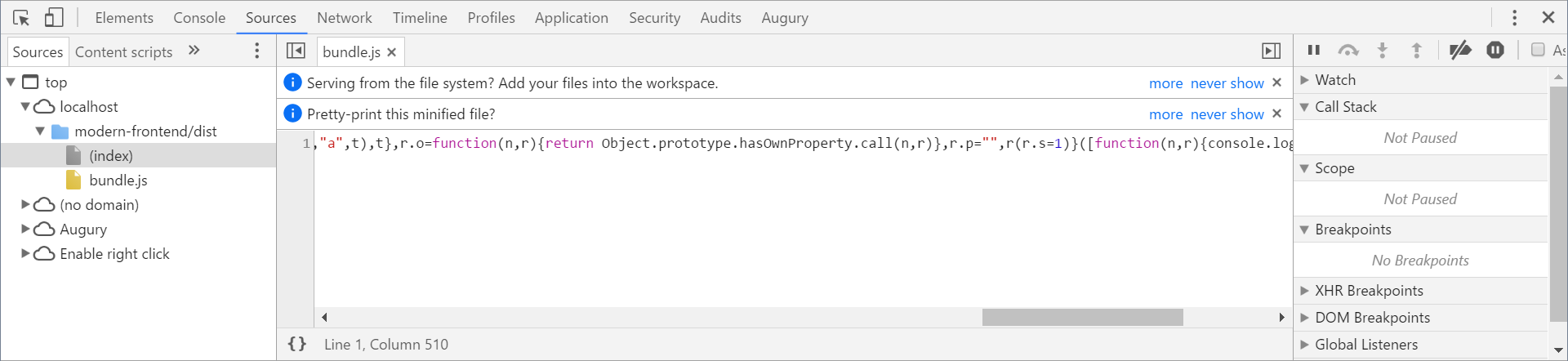Click the step into function icon

tap(1383, 50)
